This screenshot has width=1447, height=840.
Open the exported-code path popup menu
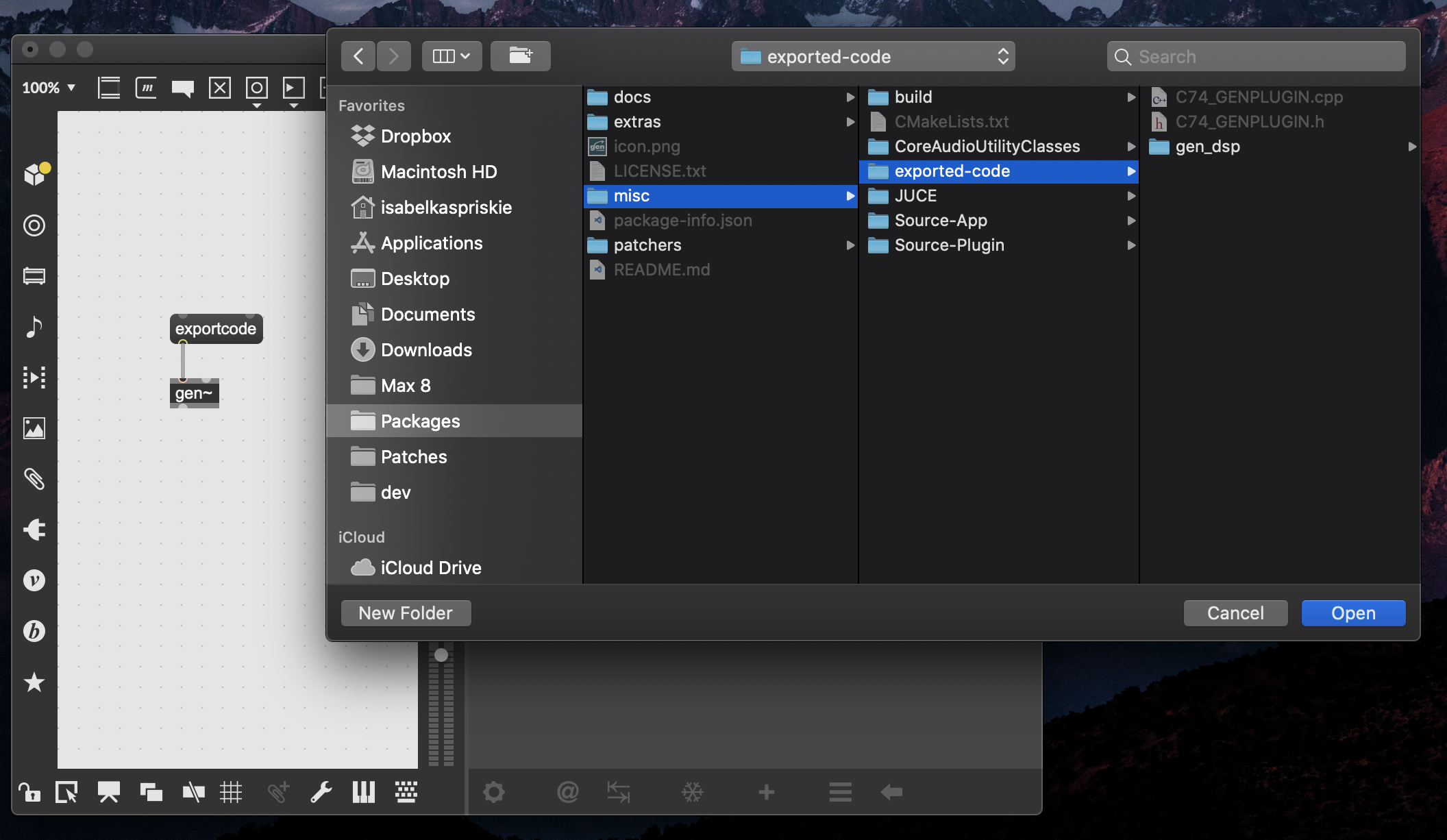pyautogui.click(x=873, y=56)
